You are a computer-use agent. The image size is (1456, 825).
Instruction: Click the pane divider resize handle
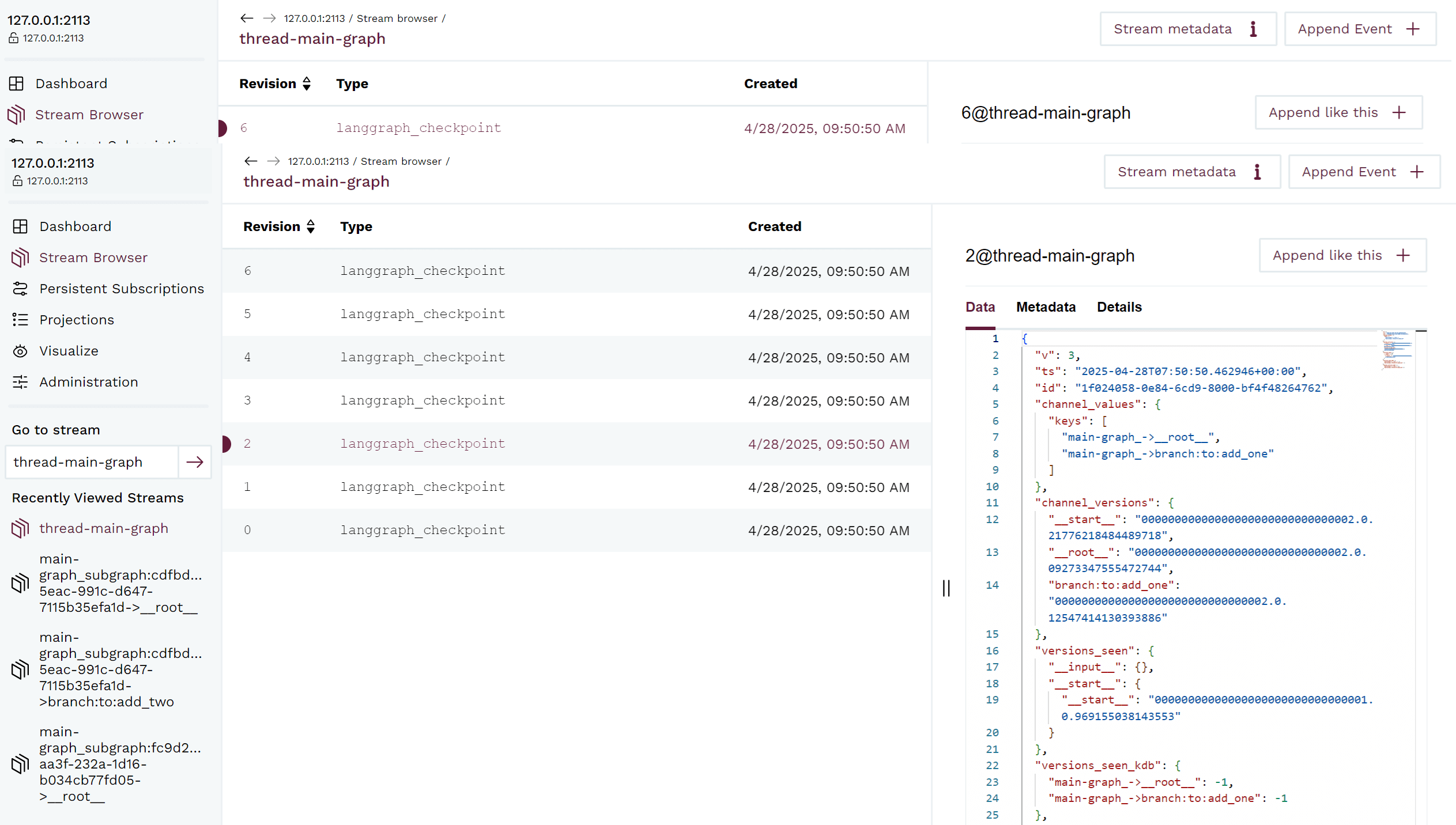tap(946, 588)
